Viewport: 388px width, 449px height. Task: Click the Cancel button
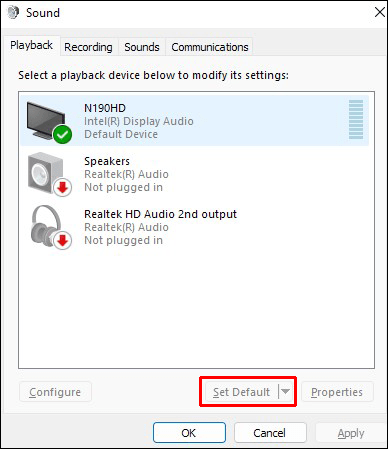[270, 433]
